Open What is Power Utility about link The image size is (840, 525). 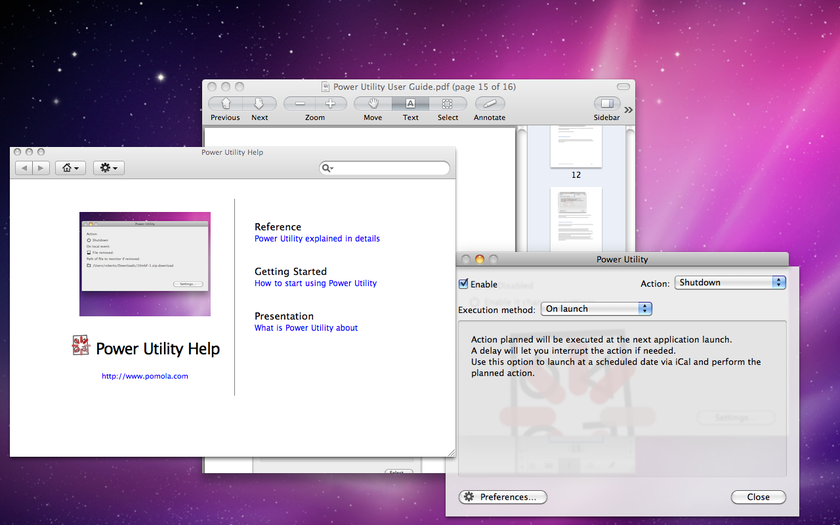tap(306, 327)
